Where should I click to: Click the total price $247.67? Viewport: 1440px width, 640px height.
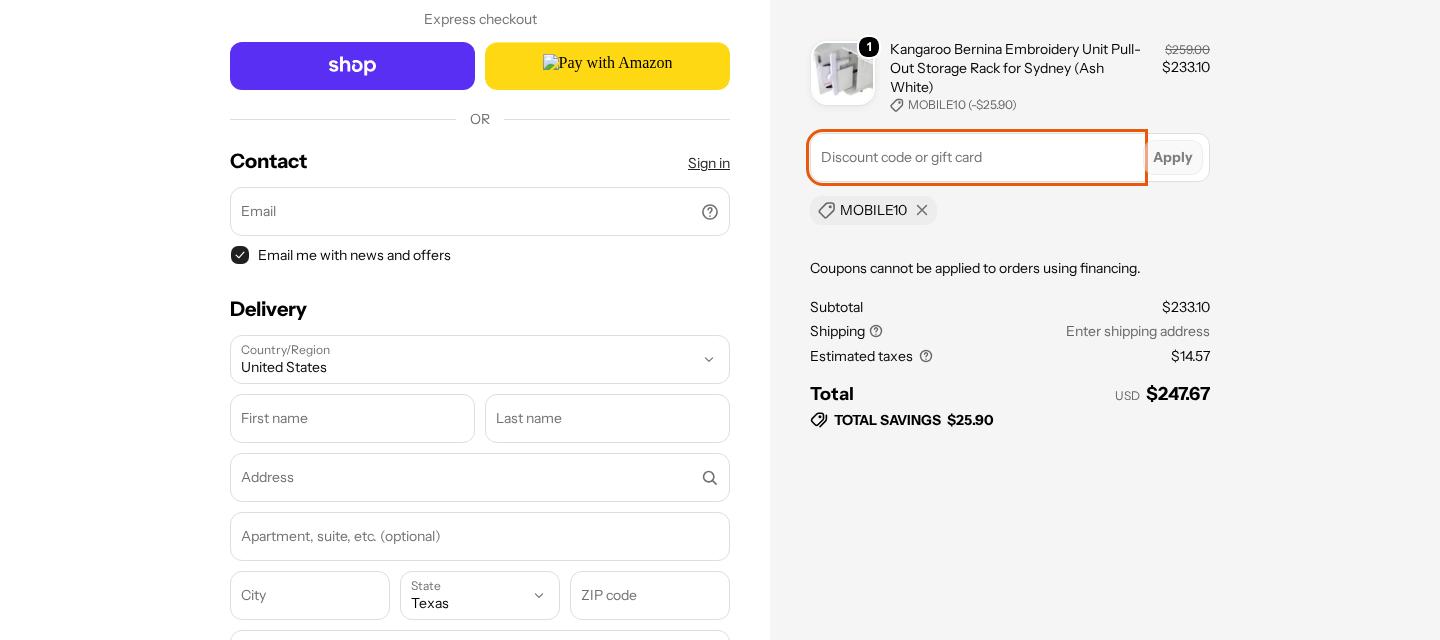click(1178, 394)
